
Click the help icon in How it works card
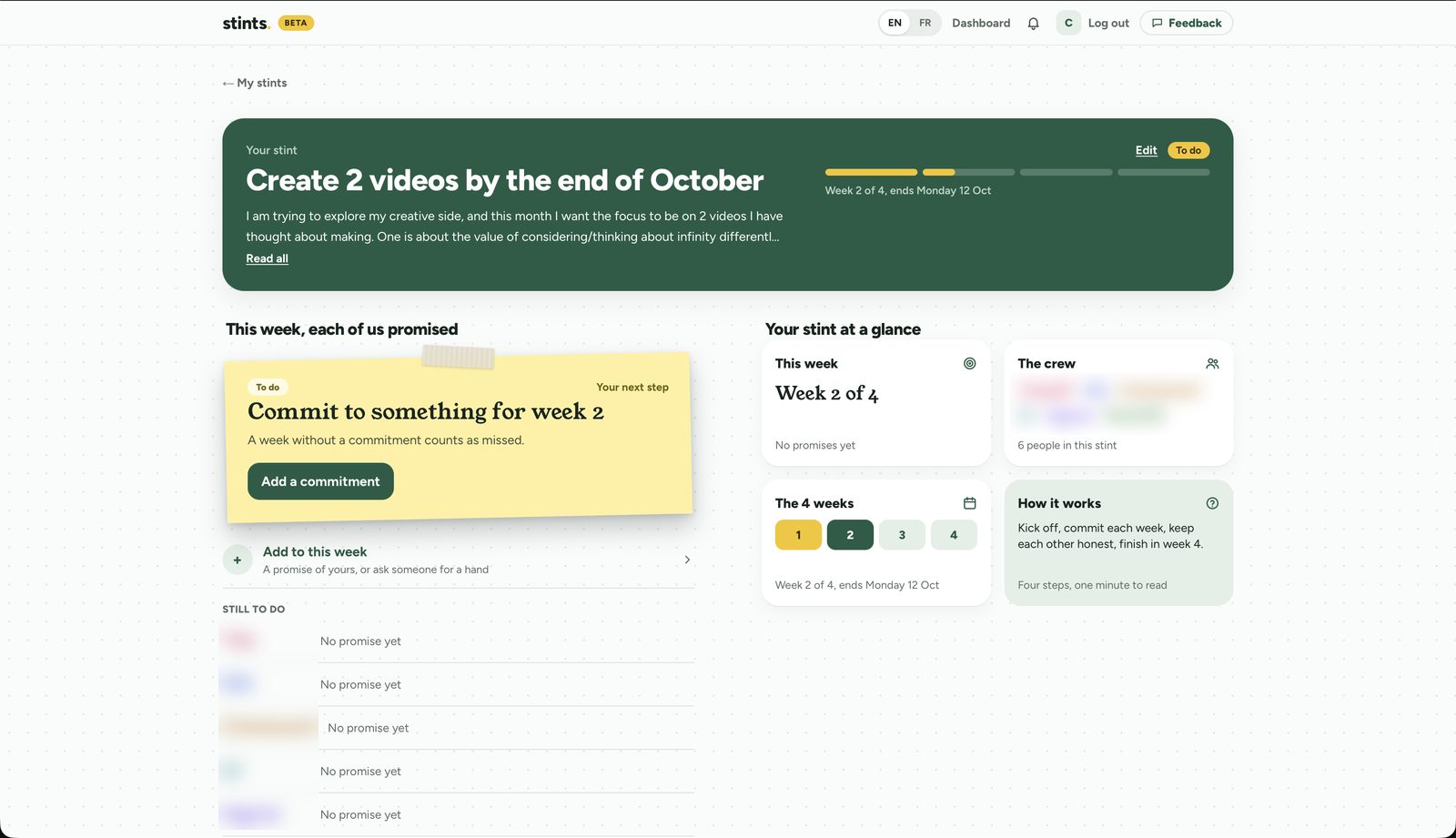point(1212,503)
